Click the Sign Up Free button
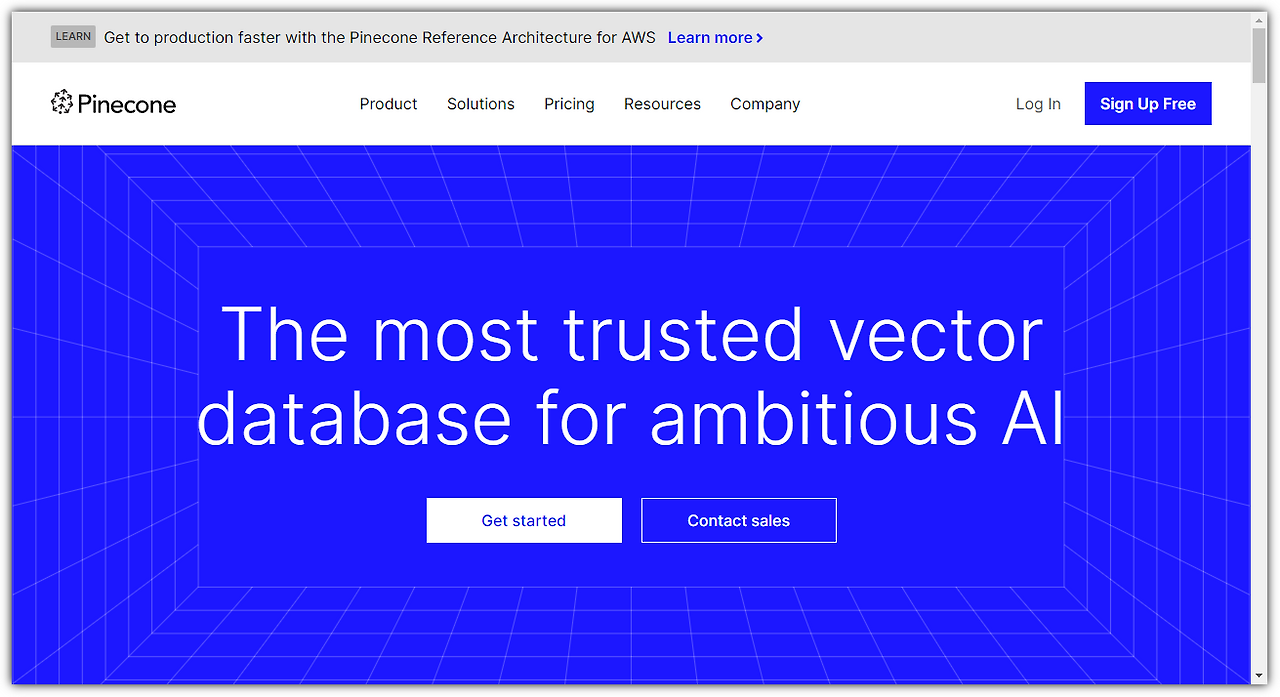Image resolution: width=1280 pixels, height=697 pixels. (1147, 103)
